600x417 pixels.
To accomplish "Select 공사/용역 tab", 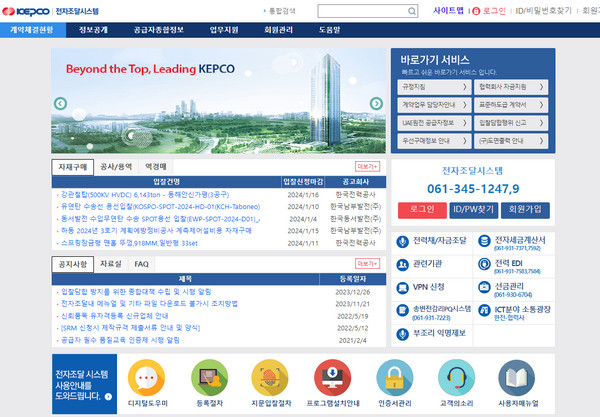I will click(x=116, y=167).
